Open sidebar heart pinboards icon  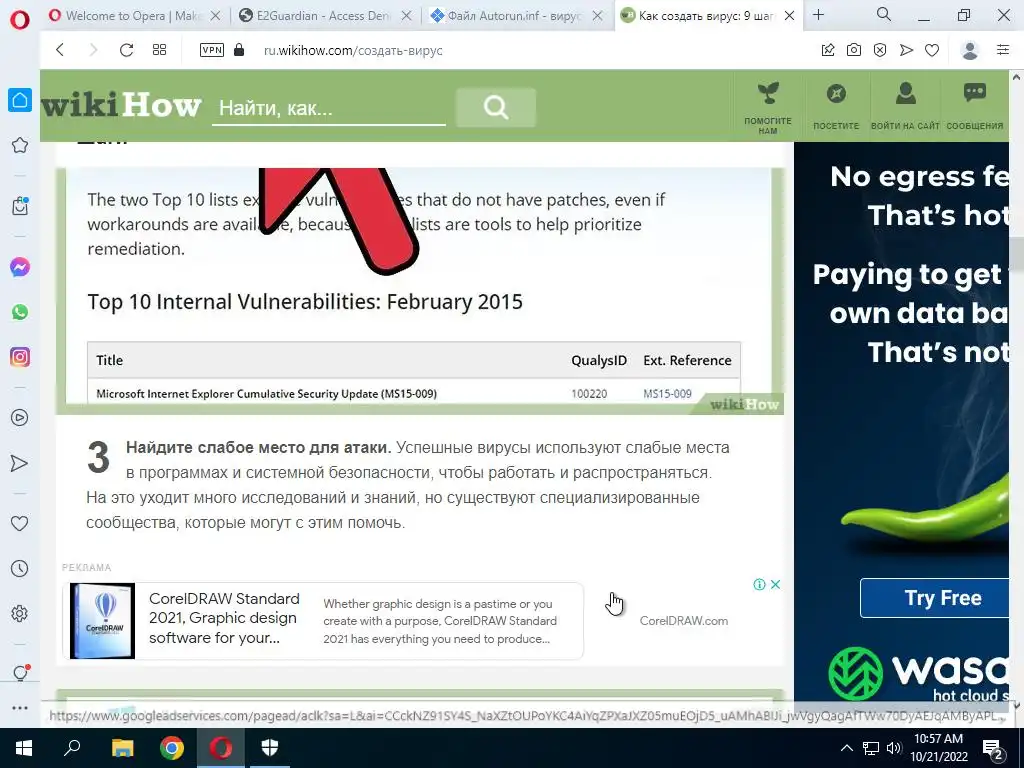click(20, 523)
